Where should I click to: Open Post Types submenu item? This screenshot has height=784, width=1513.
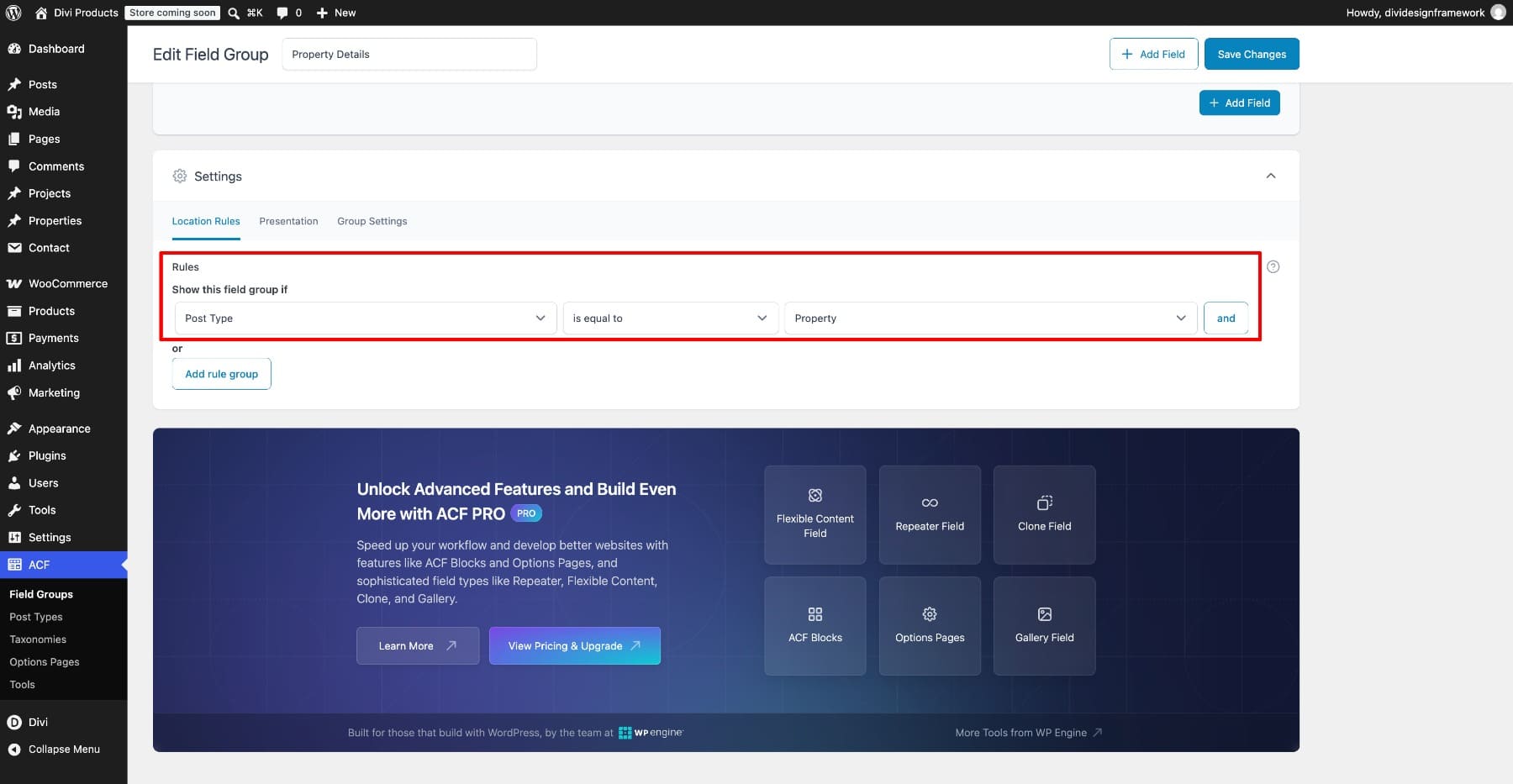tap(36, 617)
